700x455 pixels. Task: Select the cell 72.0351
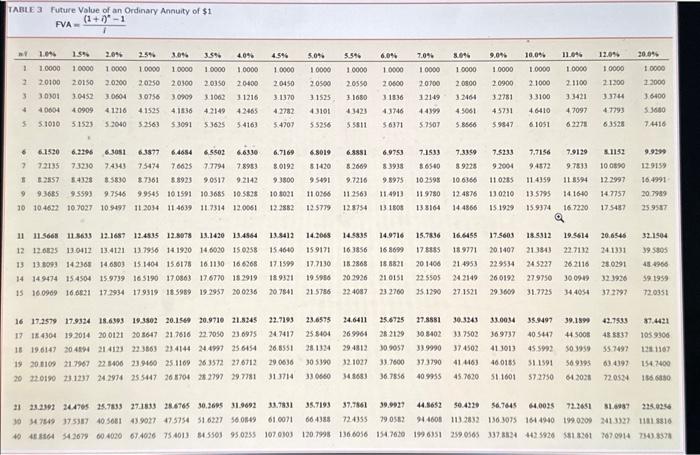655,292
